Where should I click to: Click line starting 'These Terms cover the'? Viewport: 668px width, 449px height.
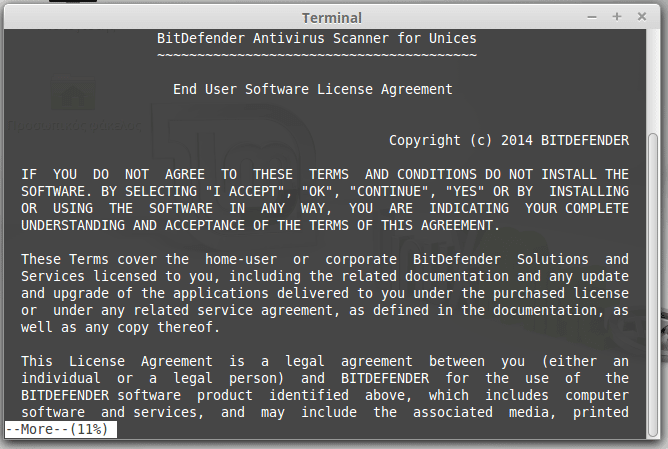325,259
